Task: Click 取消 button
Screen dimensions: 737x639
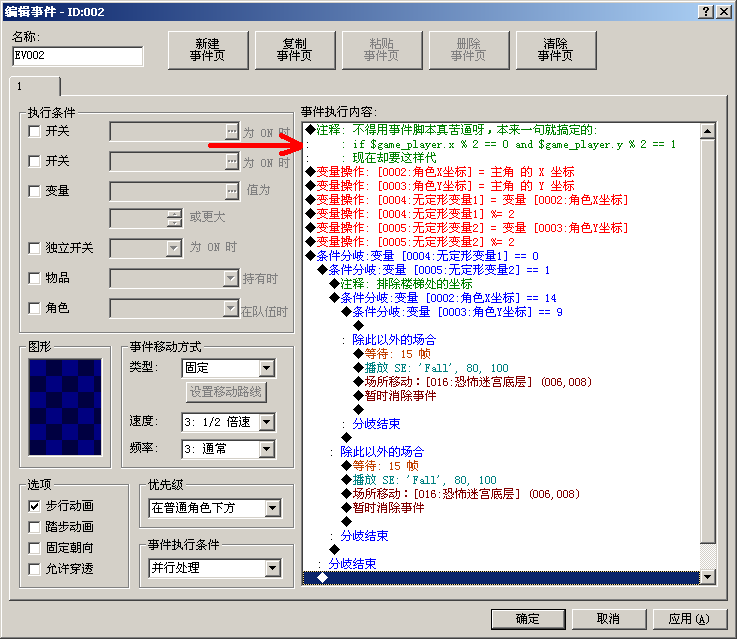Action: click(609, 619)
